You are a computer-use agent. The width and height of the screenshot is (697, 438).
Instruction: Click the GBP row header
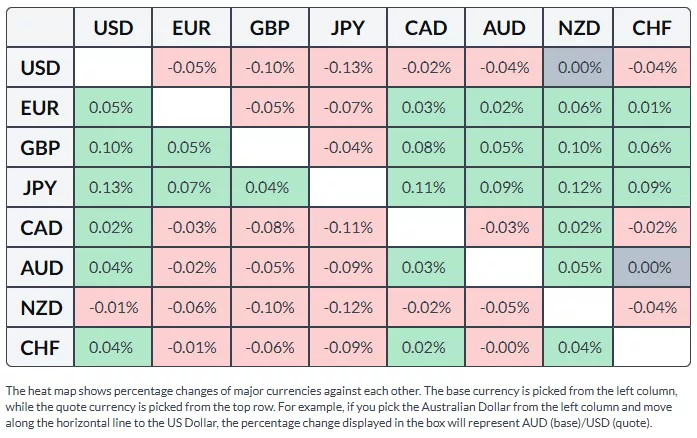point(41,148)
